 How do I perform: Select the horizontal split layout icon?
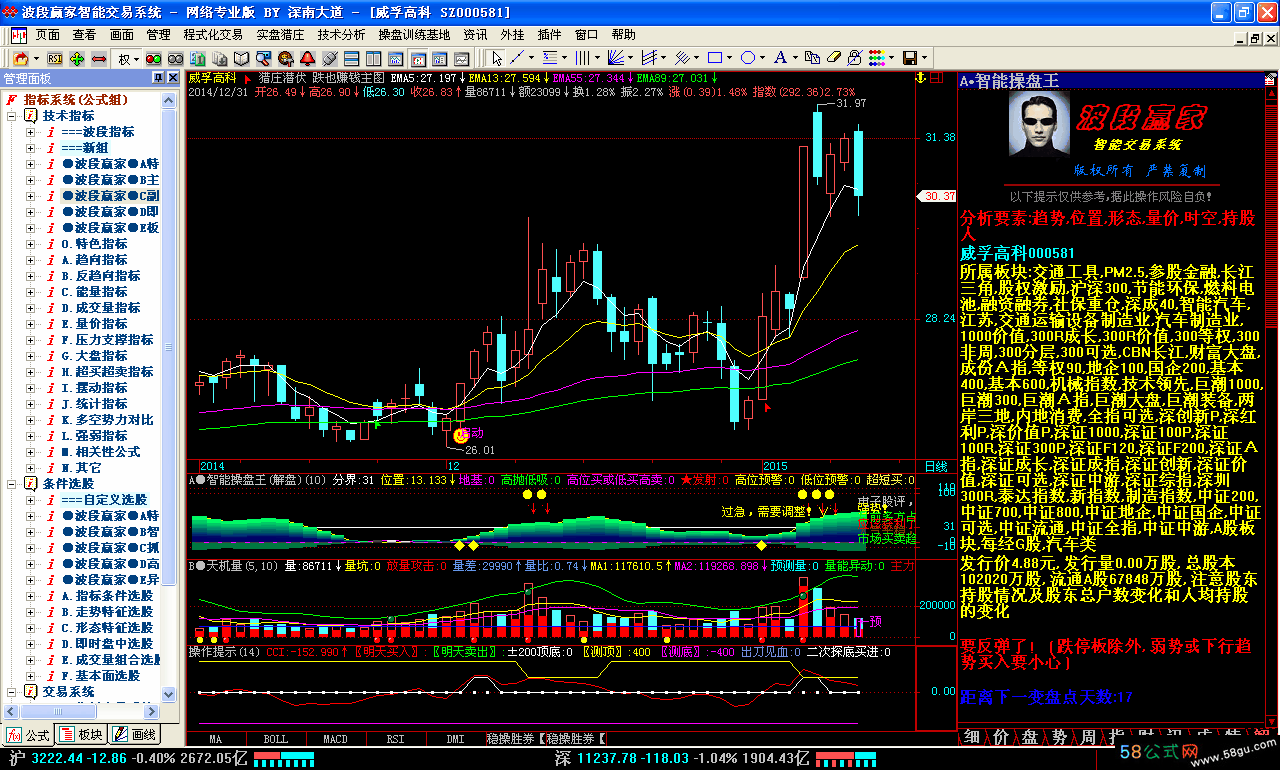click(x=351, y=58)
